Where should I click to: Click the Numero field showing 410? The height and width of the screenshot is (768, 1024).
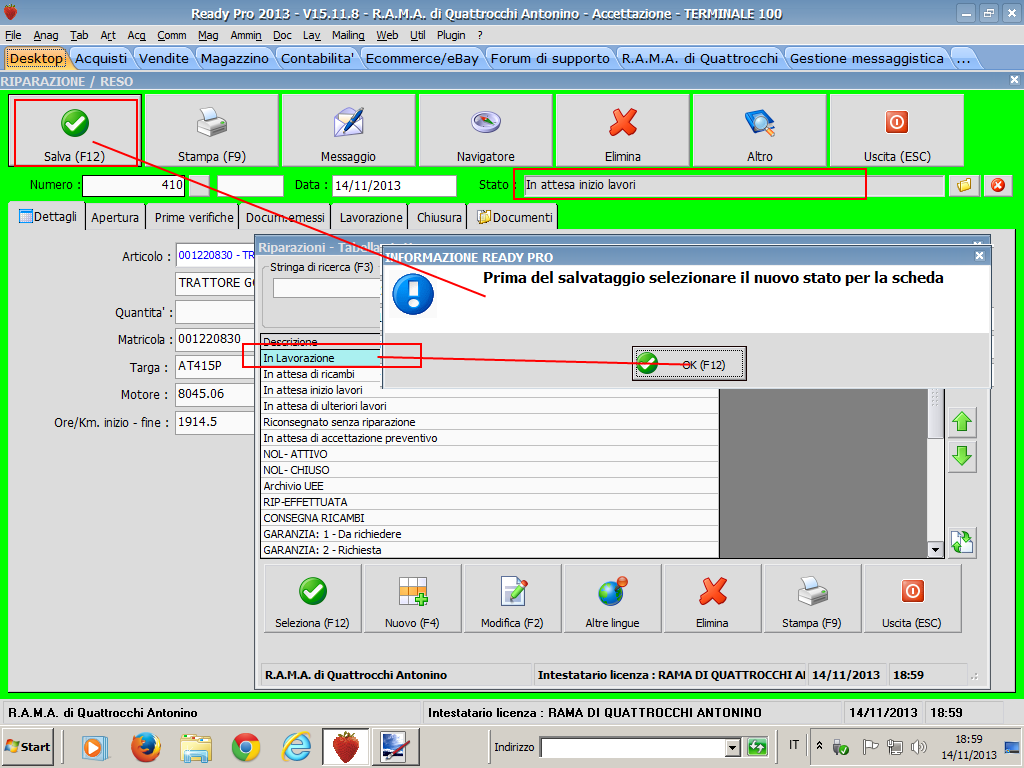pyautogui.click(x=134, y=185)
